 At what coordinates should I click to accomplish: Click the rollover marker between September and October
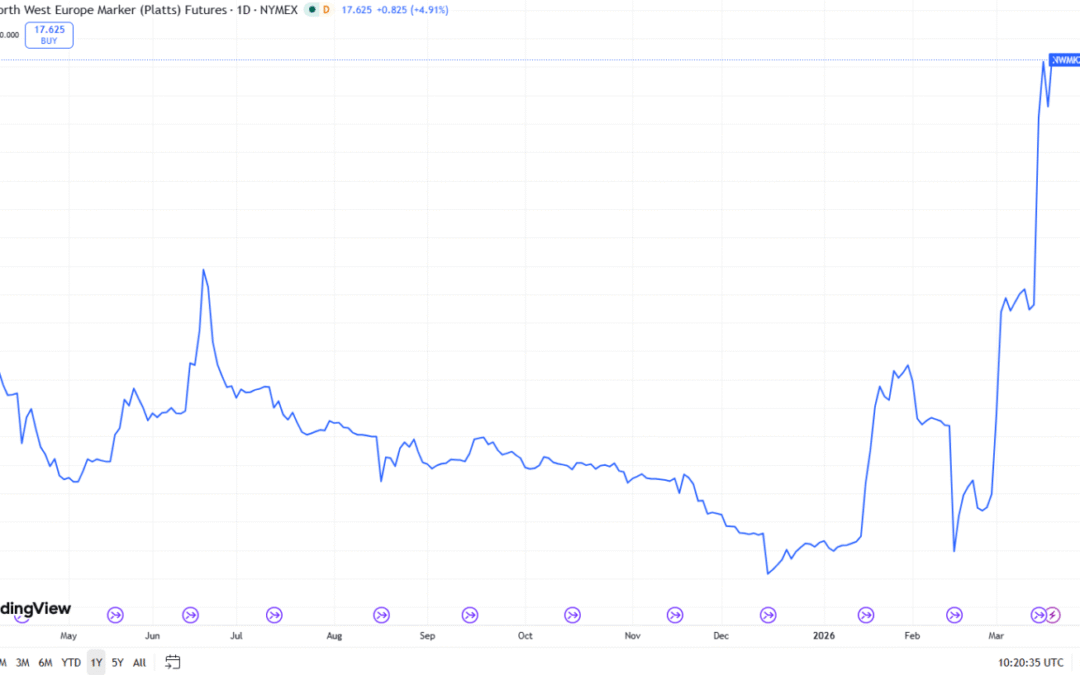pyautogui.click(x=470, y=614)
